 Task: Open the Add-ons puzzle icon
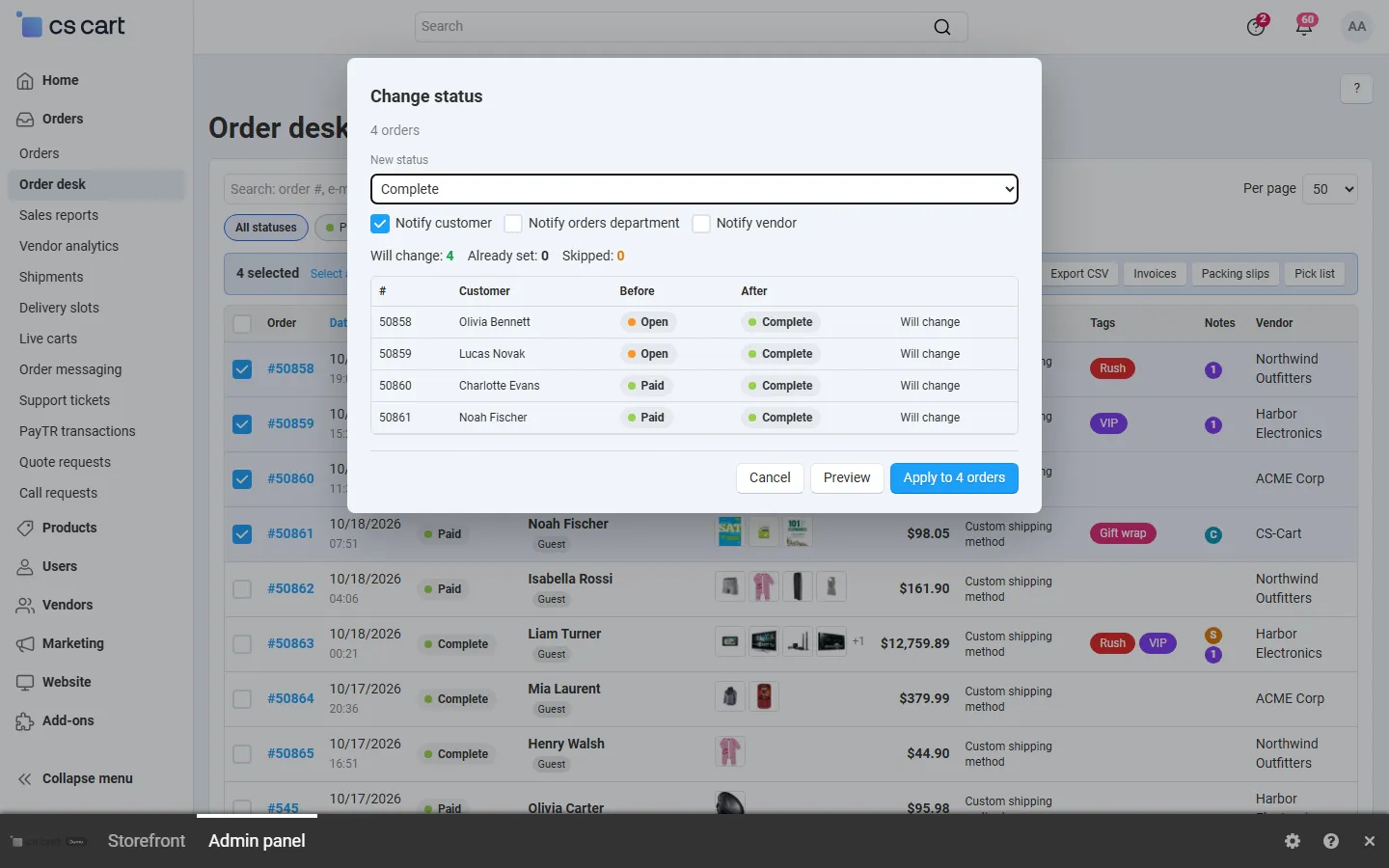tap(25, 721)
